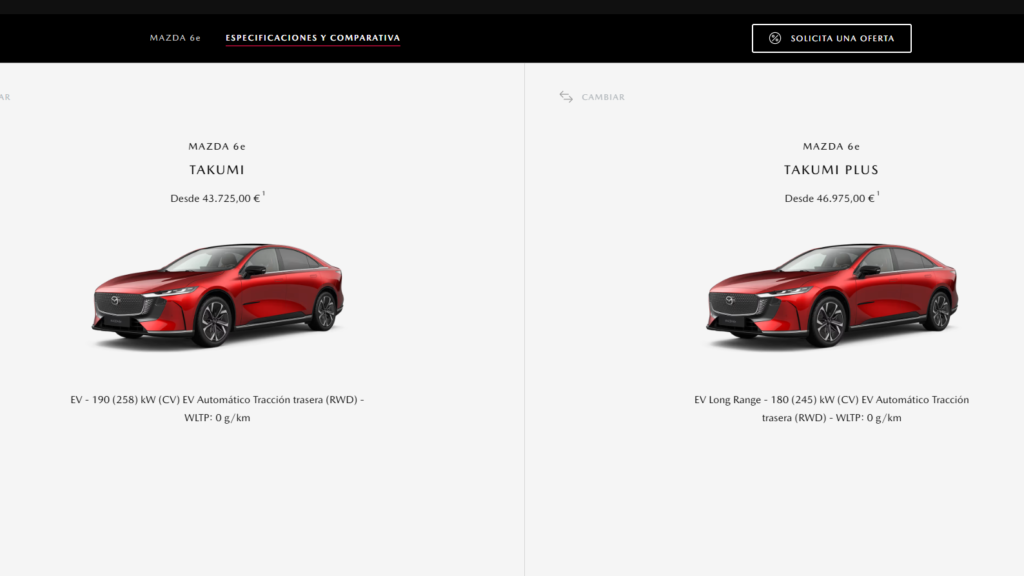This screenshot has width=1024, height=576.
Task: Open the Mazda 6e tab
Action: [175, 38]
